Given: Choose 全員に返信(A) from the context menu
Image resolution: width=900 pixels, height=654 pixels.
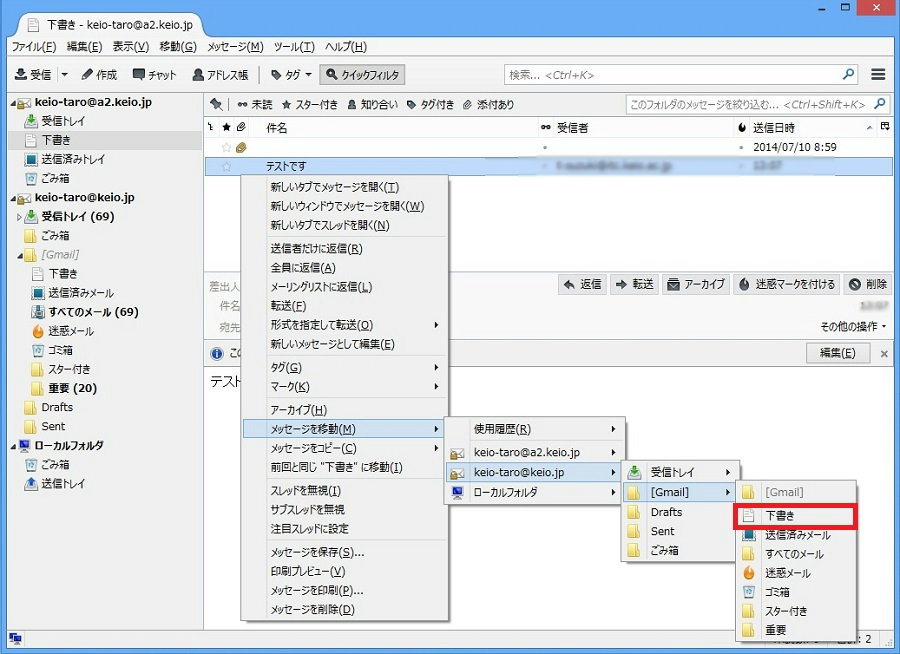Looking at the screenshot, I should [x=303, y=268].
